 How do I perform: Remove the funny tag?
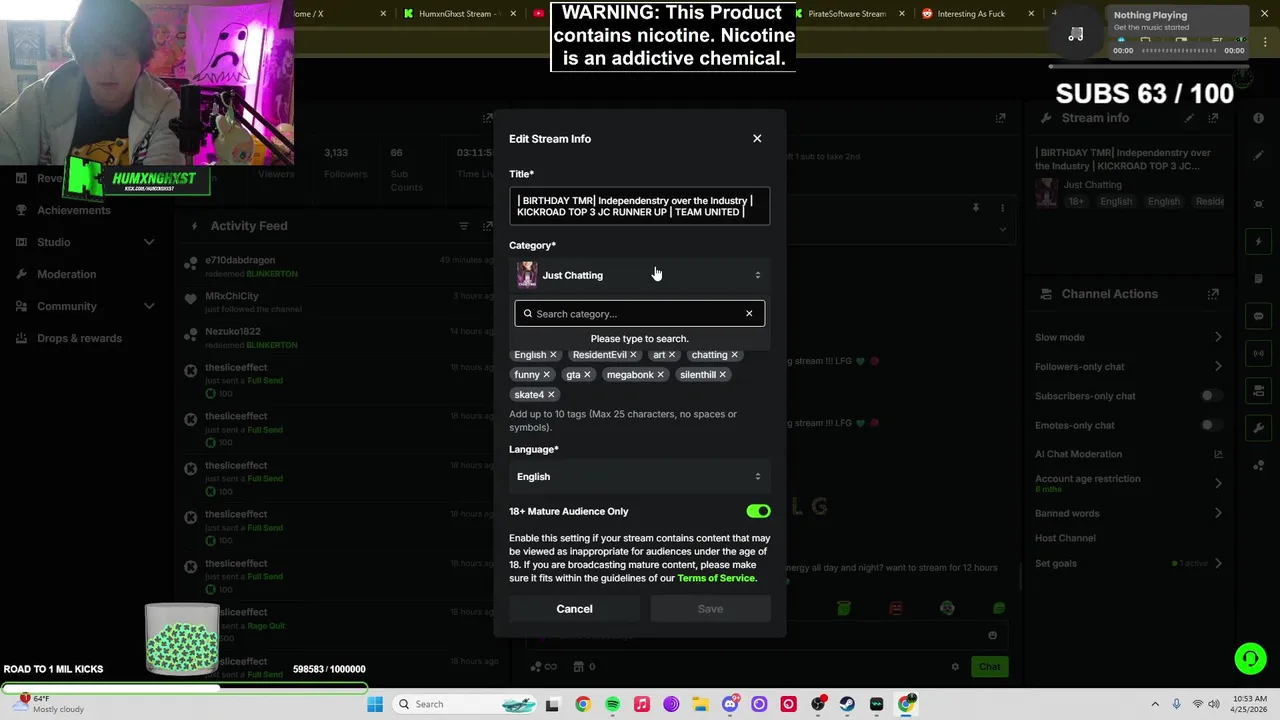[546, 375]
